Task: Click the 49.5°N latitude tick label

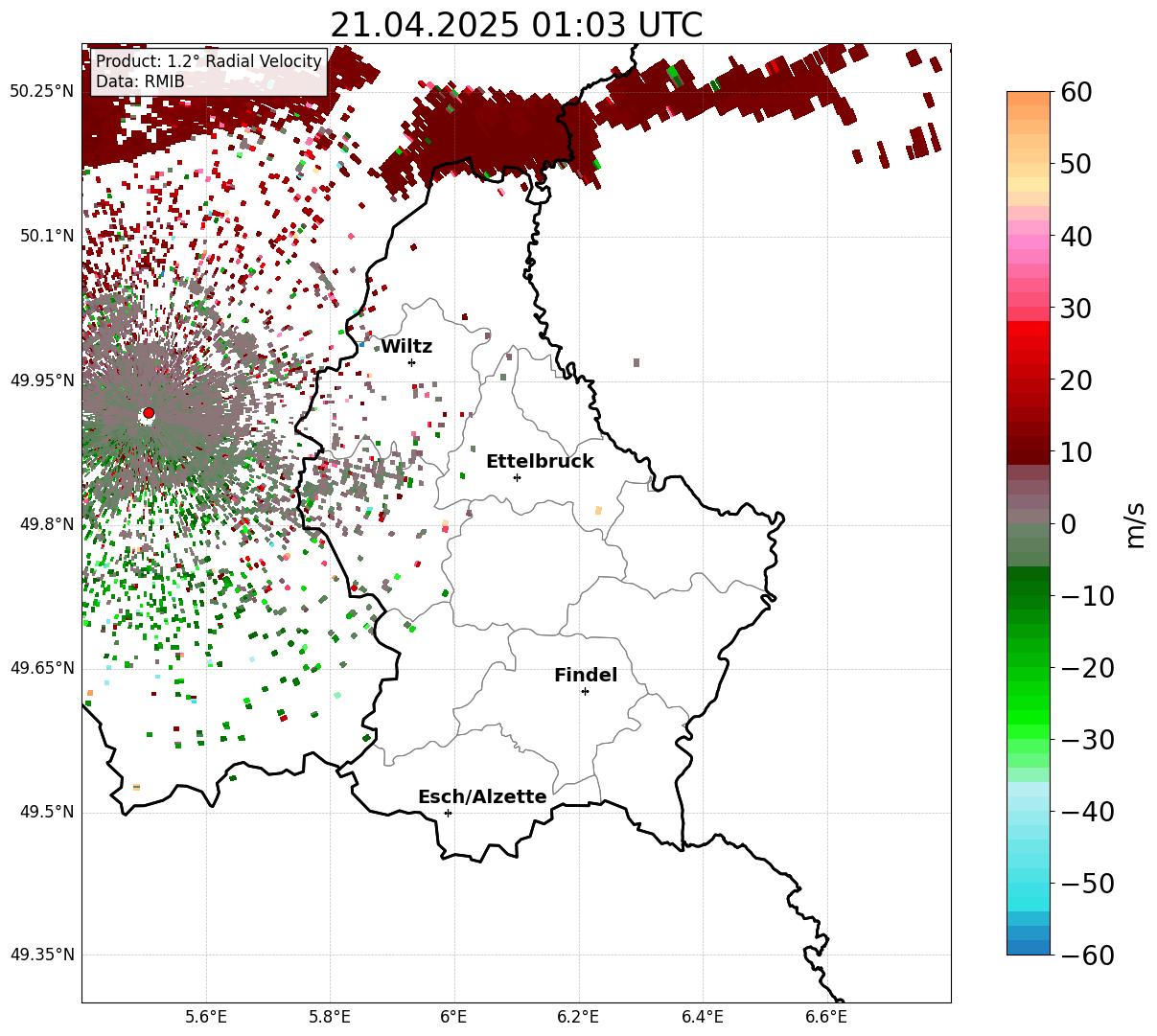Action: tap(46, 812)
